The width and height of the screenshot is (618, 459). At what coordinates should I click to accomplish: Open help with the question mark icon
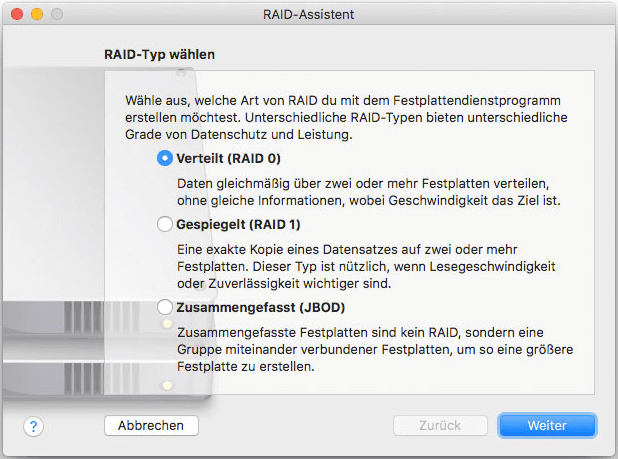point(34,426)
